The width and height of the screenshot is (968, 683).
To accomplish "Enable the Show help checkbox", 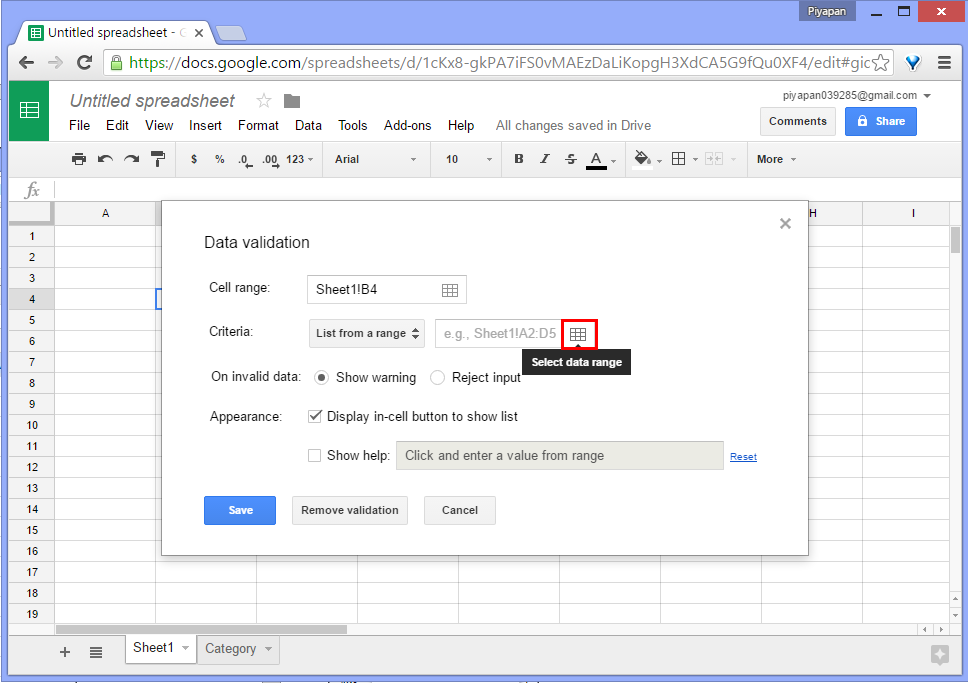I will point(315,455).
